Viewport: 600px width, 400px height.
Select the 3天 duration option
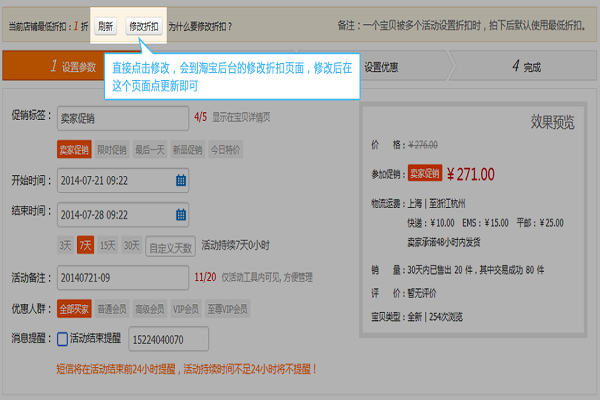coord(65,245)
